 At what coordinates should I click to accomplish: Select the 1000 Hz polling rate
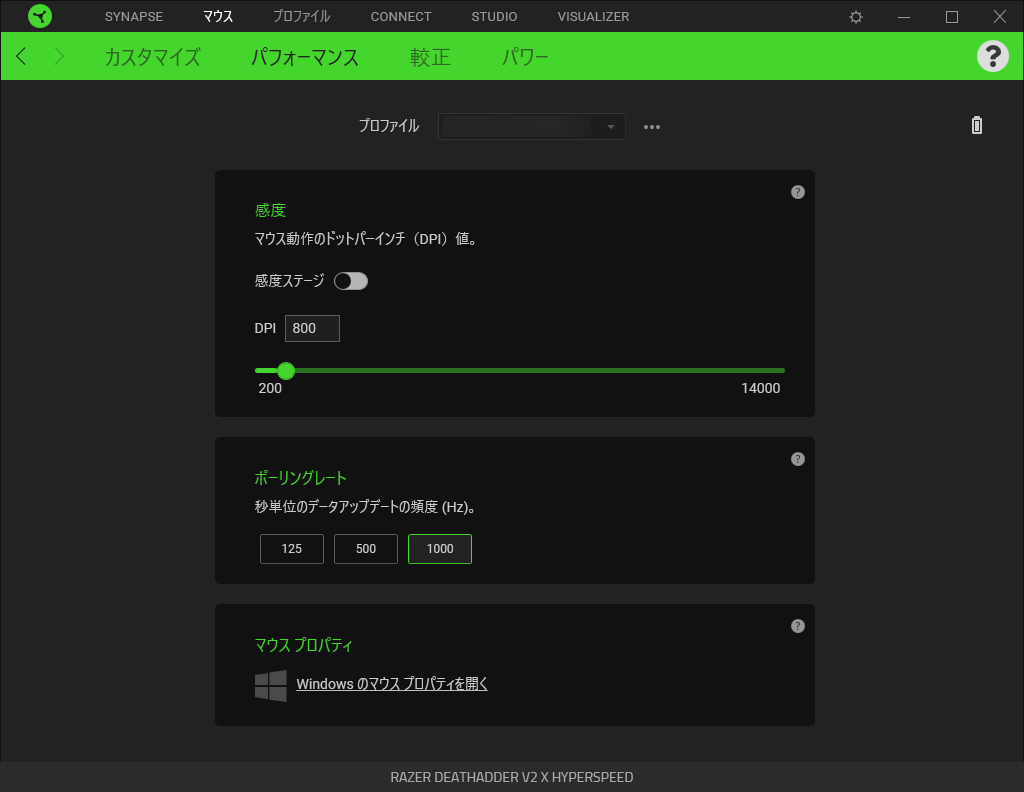point(440,548)
